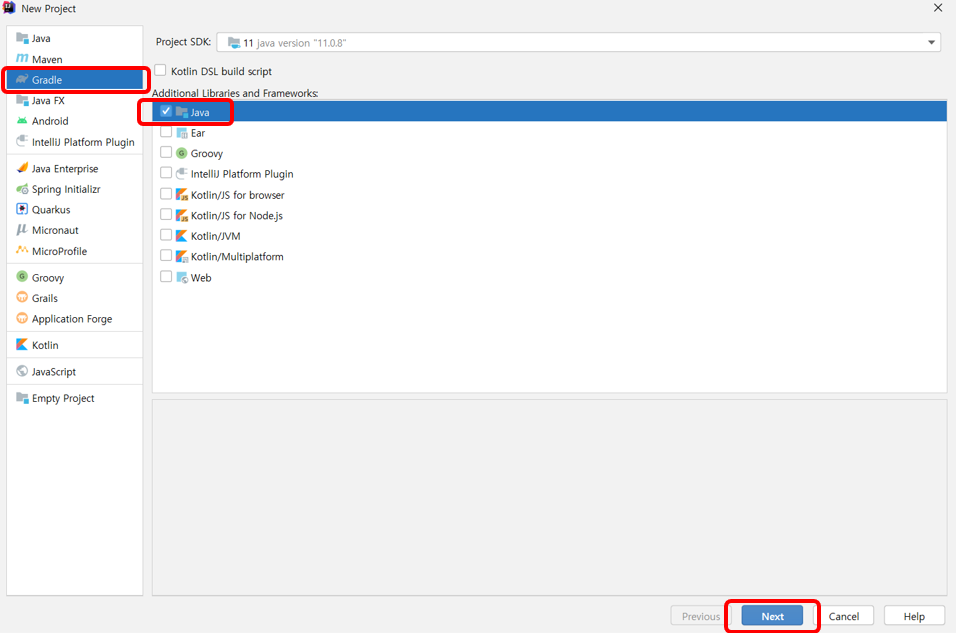Select Empty Project type
The width and height of the screenshot is (956, 633).
coord(75,398)
